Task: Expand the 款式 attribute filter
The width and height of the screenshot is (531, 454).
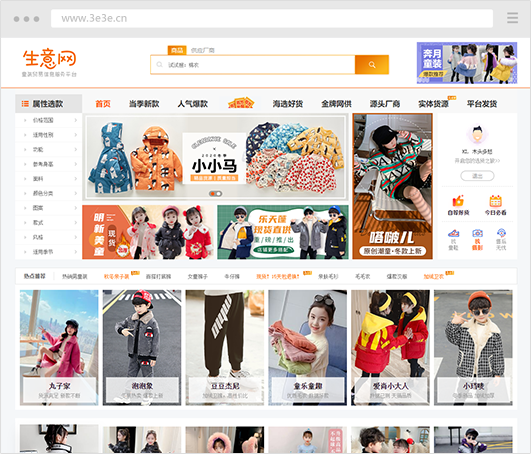Action: [x=49, y=222]
